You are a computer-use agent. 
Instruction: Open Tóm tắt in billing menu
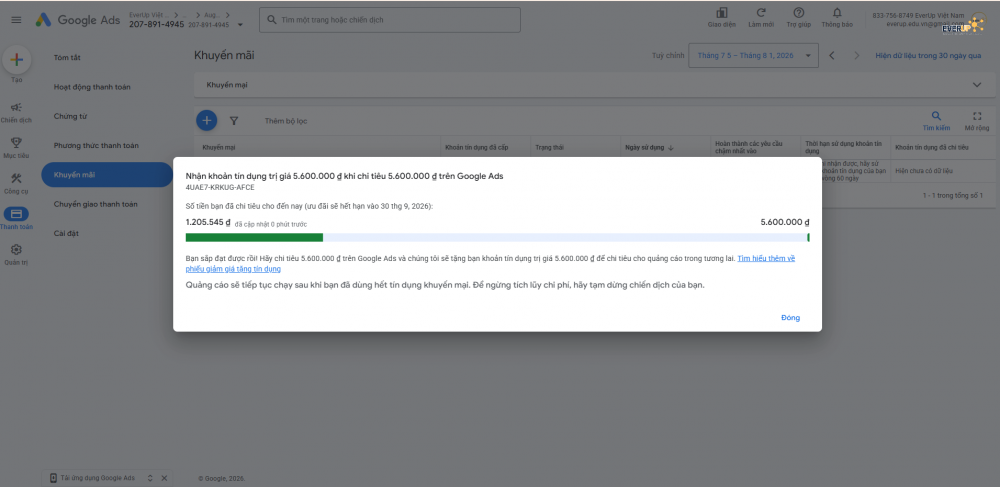click(x=67, y=57)
